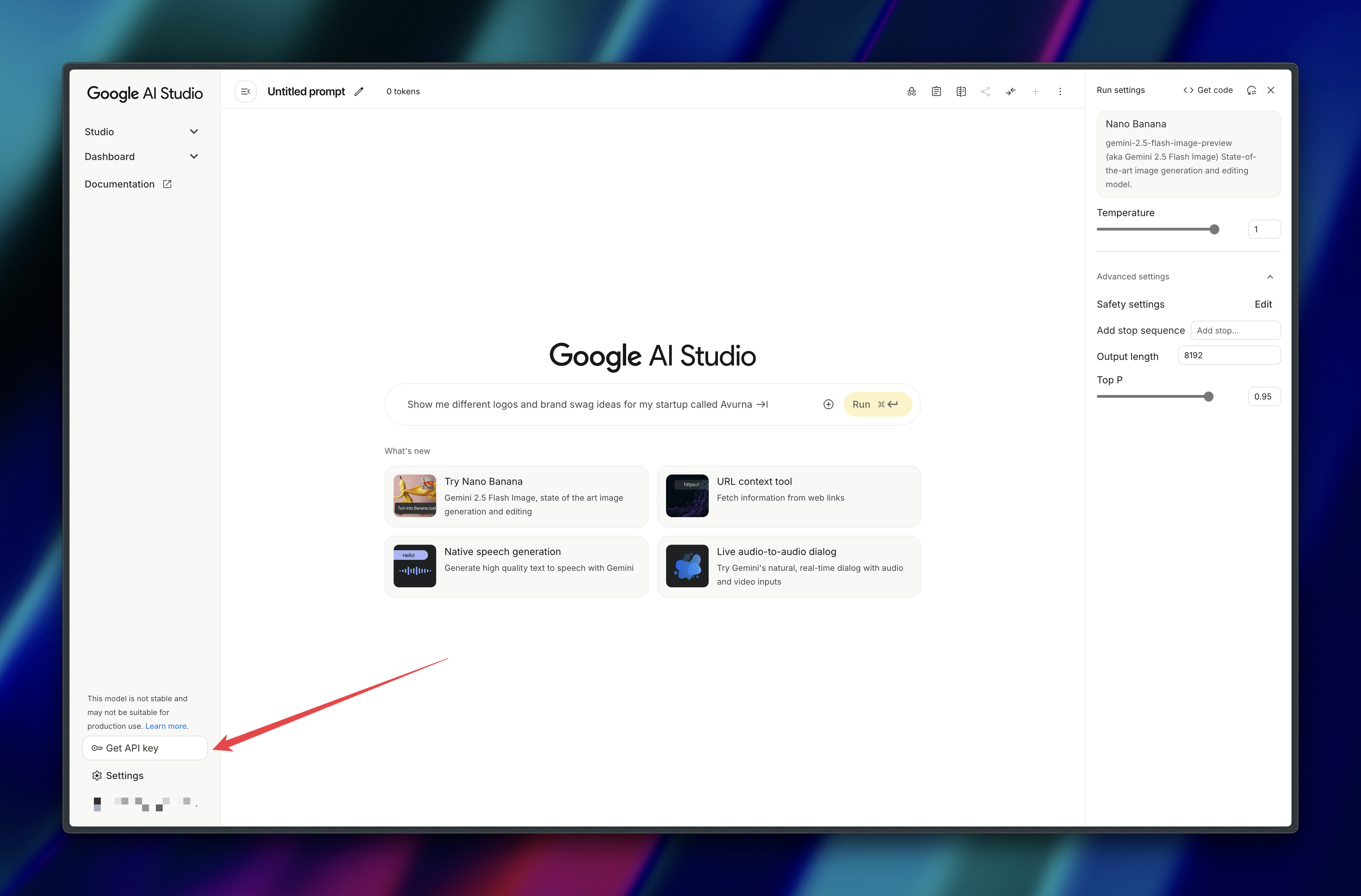Collapse the left sidebar navigation toggle
Image resolution: width=1361 pixels, height=896 pixels.
pyautogui.click(x=245, y=92)
